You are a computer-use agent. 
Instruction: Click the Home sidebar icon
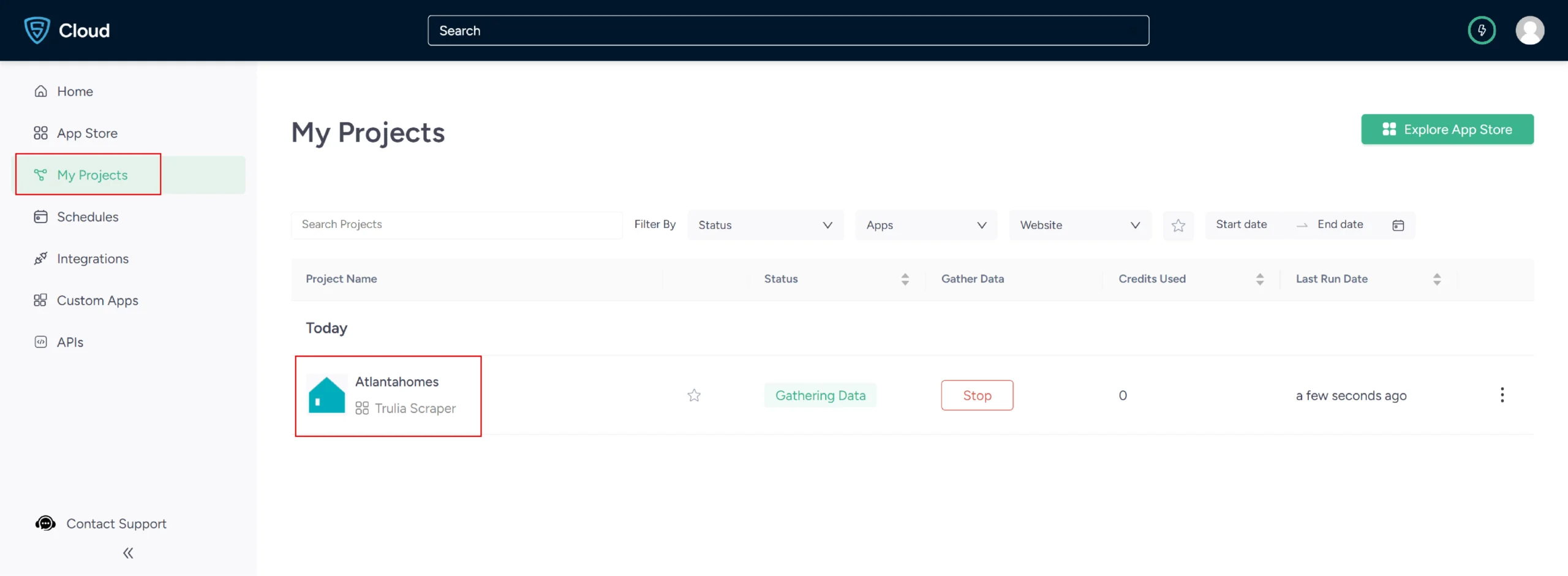40,91
